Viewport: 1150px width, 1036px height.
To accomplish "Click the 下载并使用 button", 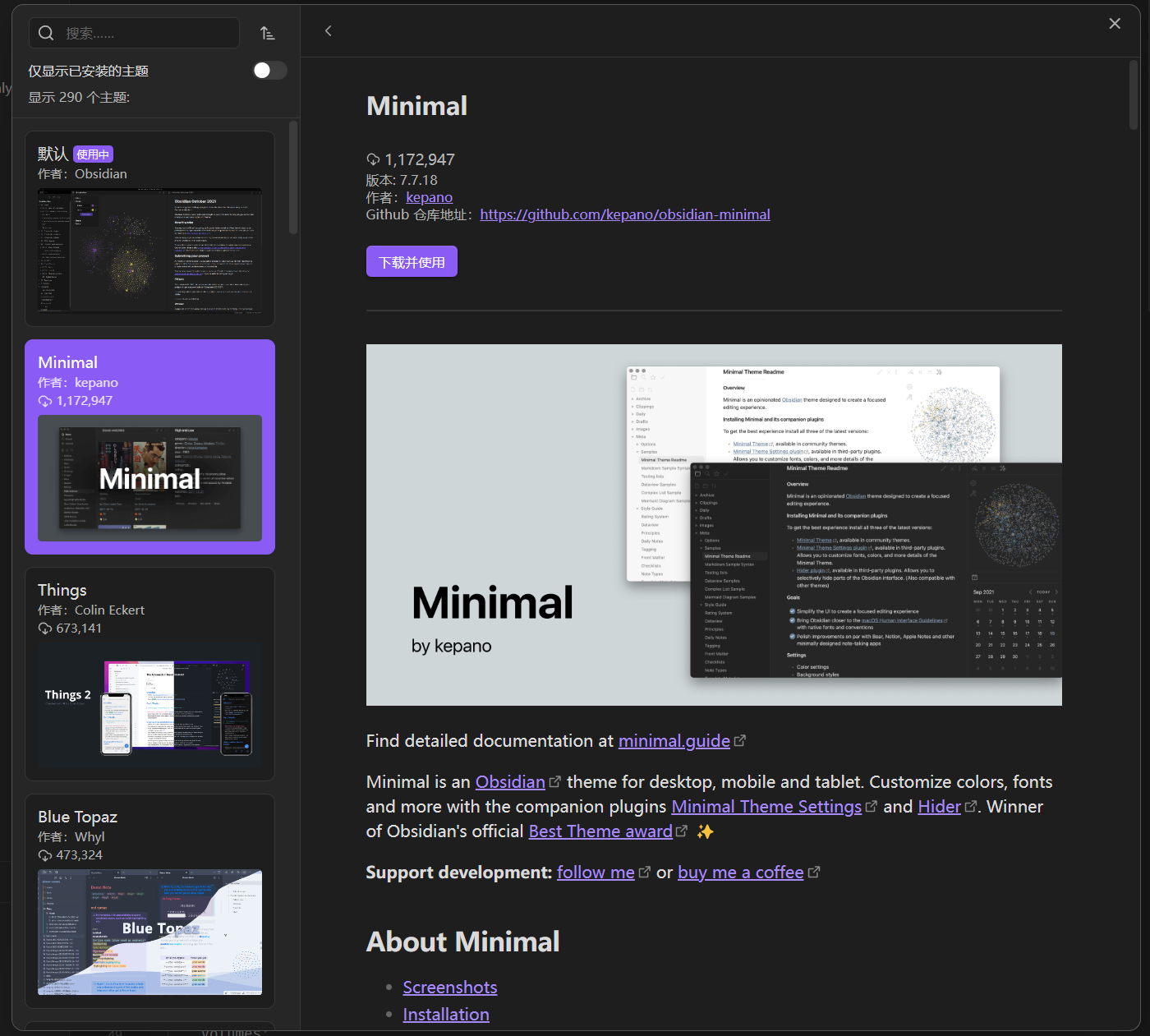I will pyautogui.click(x=412, y=261).
